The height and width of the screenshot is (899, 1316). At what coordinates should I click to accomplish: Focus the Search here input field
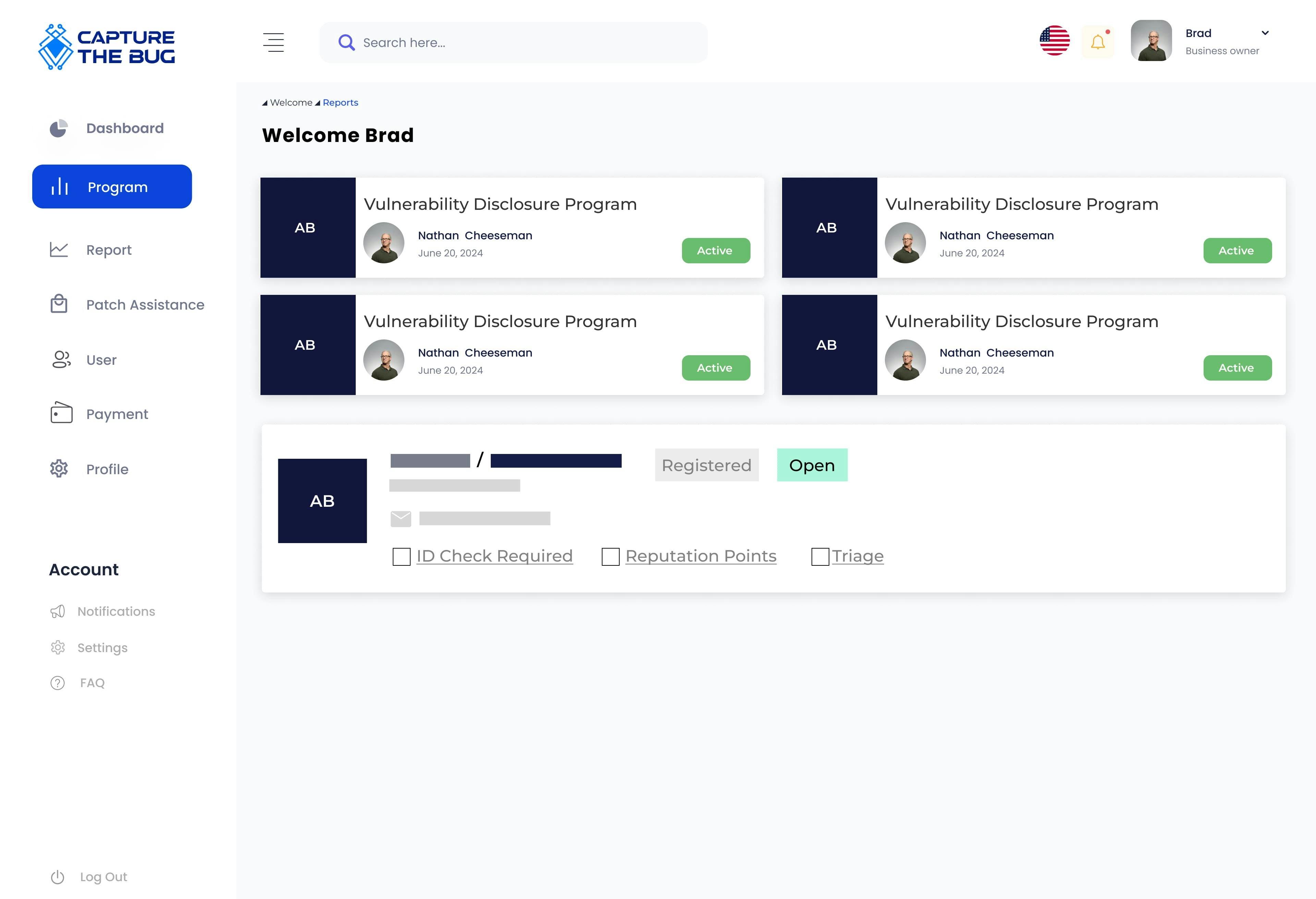[514, 43]
